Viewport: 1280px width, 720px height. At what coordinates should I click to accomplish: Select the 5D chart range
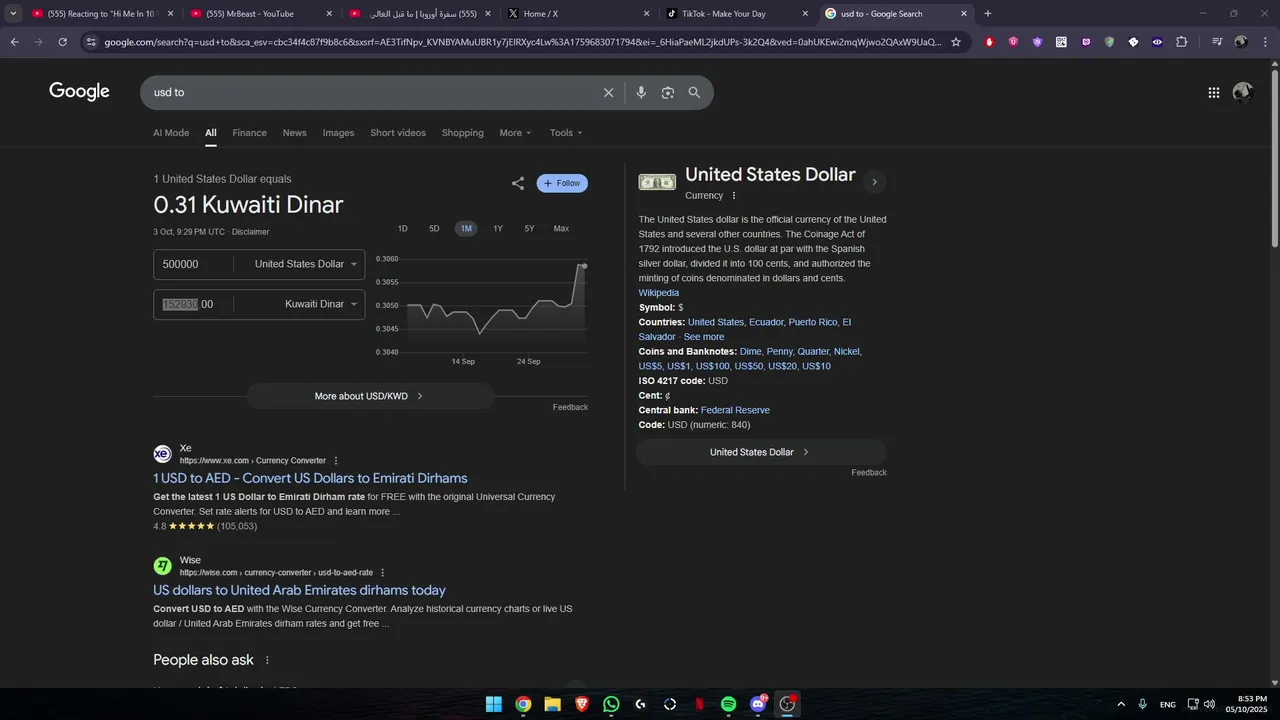tap(434, 229)
